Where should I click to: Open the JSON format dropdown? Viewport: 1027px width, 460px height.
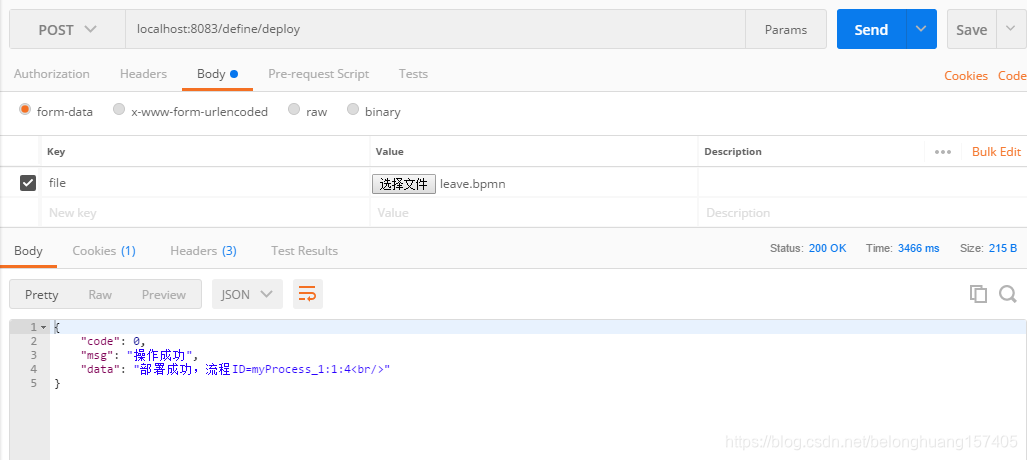(247, 294)
